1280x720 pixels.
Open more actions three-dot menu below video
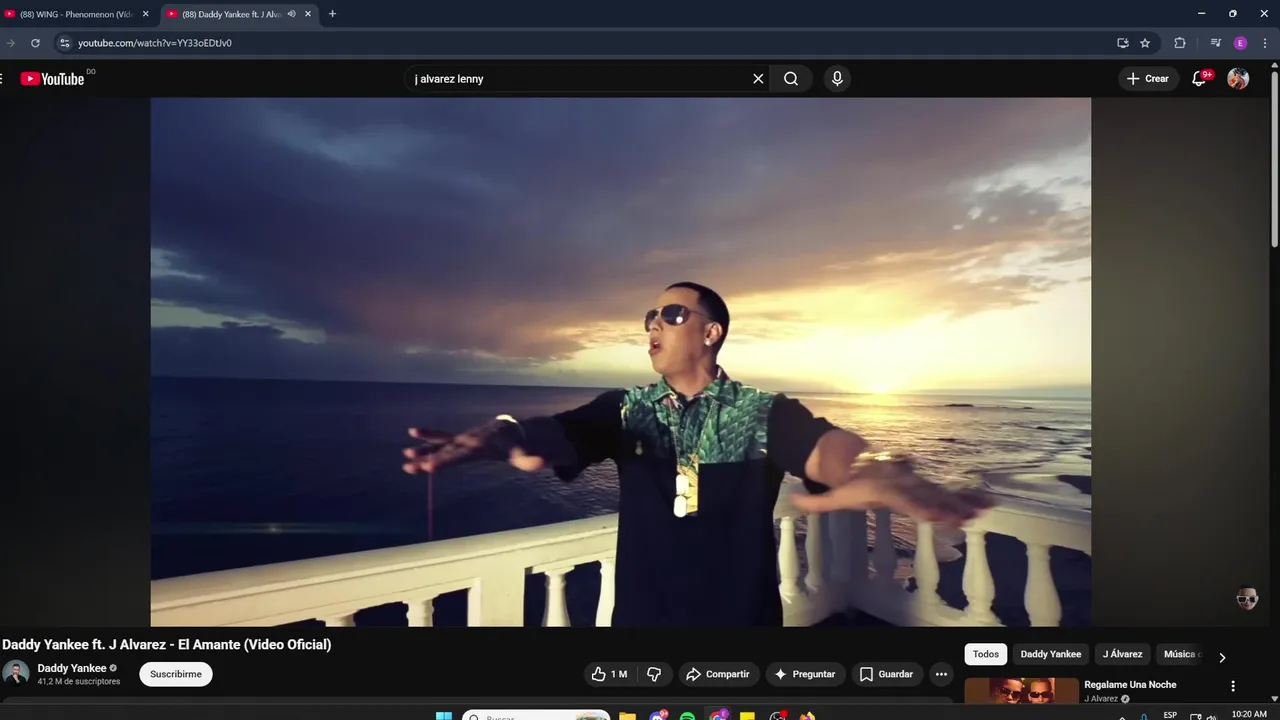(x=941, y=674)
